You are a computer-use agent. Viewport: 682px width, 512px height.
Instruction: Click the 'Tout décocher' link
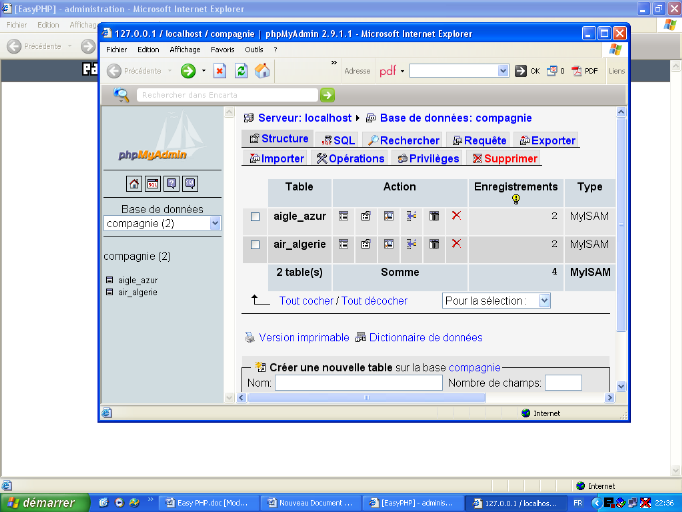point(374,301)
